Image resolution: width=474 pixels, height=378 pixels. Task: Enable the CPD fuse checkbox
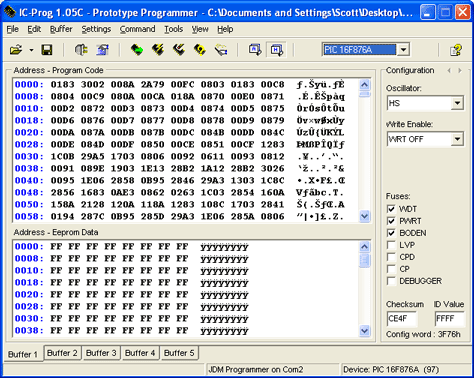coord(391,257)
